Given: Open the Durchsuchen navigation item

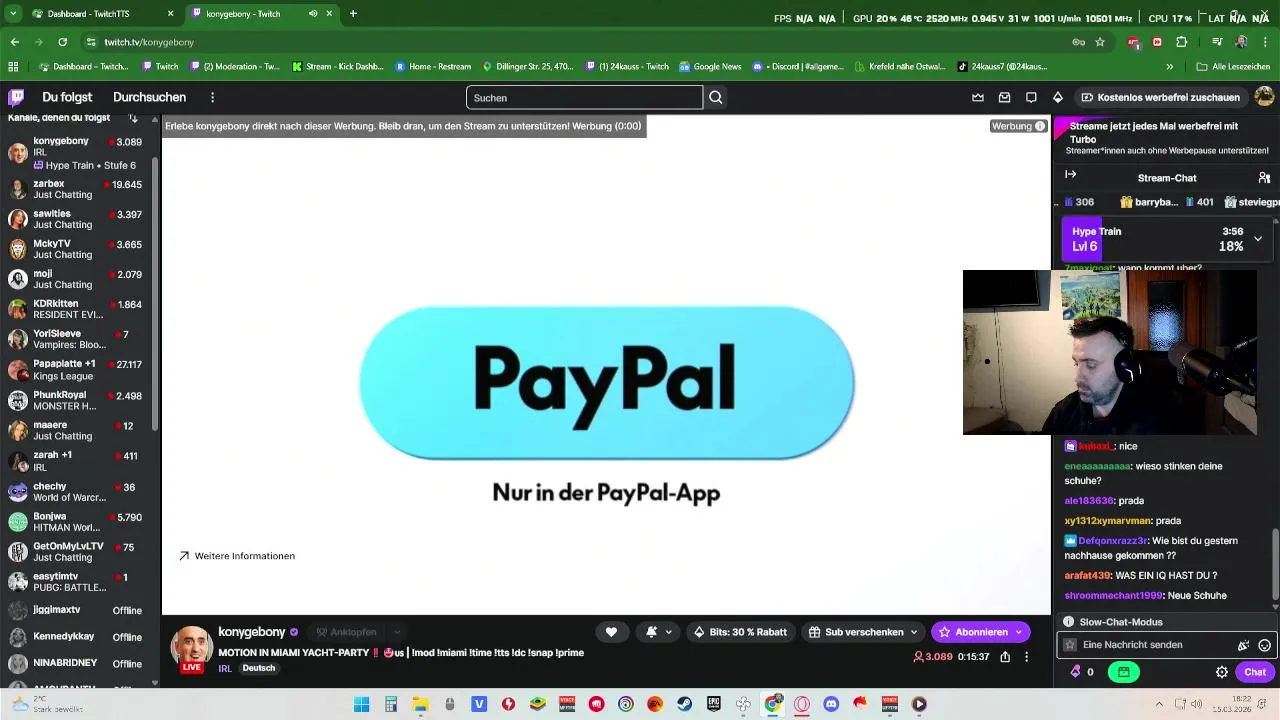Looking at the screenshot, I should (x=149, y=97).
